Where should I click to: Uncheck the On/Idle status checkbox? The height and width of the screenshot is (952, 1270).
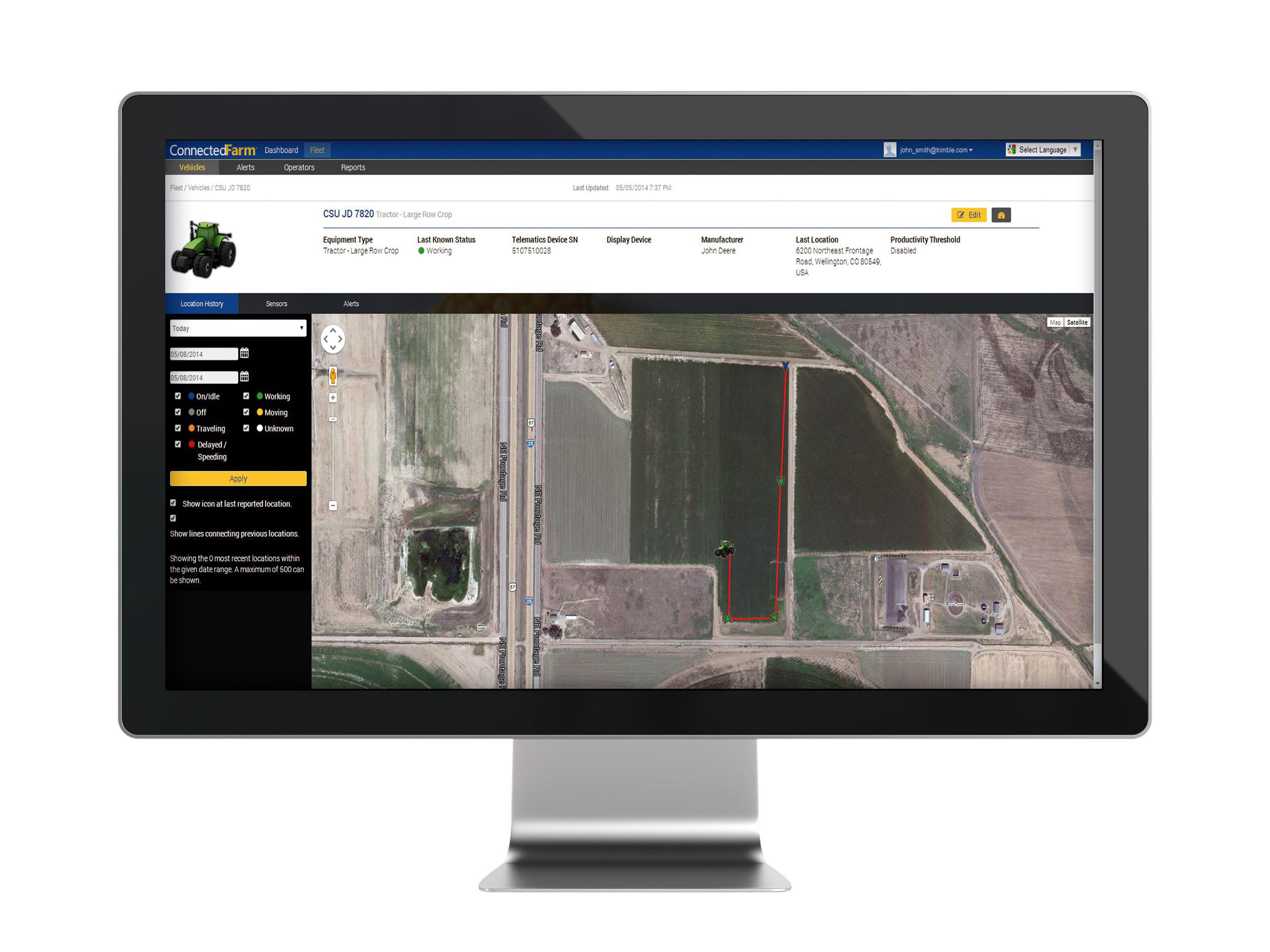pyautogui.click(x=178, y=396)
